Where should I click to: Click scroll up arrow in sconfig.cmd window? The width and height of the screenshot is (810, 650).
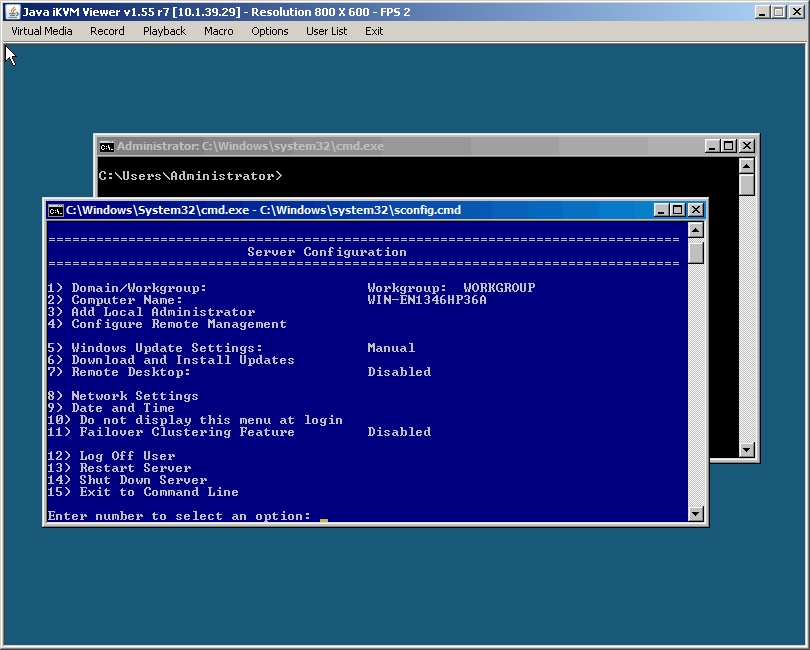coord(696,230)
